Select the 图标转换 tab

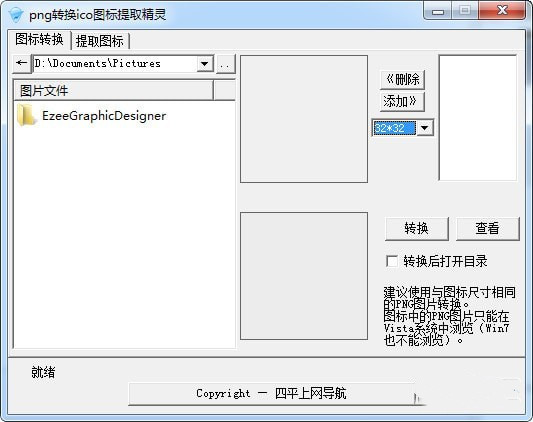[39, 39]
